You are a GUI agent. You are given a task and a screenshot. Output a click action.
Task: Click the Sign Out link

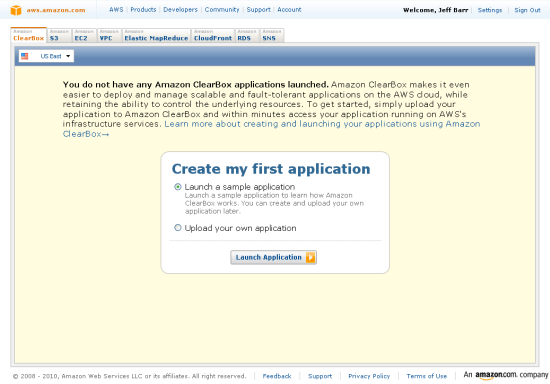point(527,10)
